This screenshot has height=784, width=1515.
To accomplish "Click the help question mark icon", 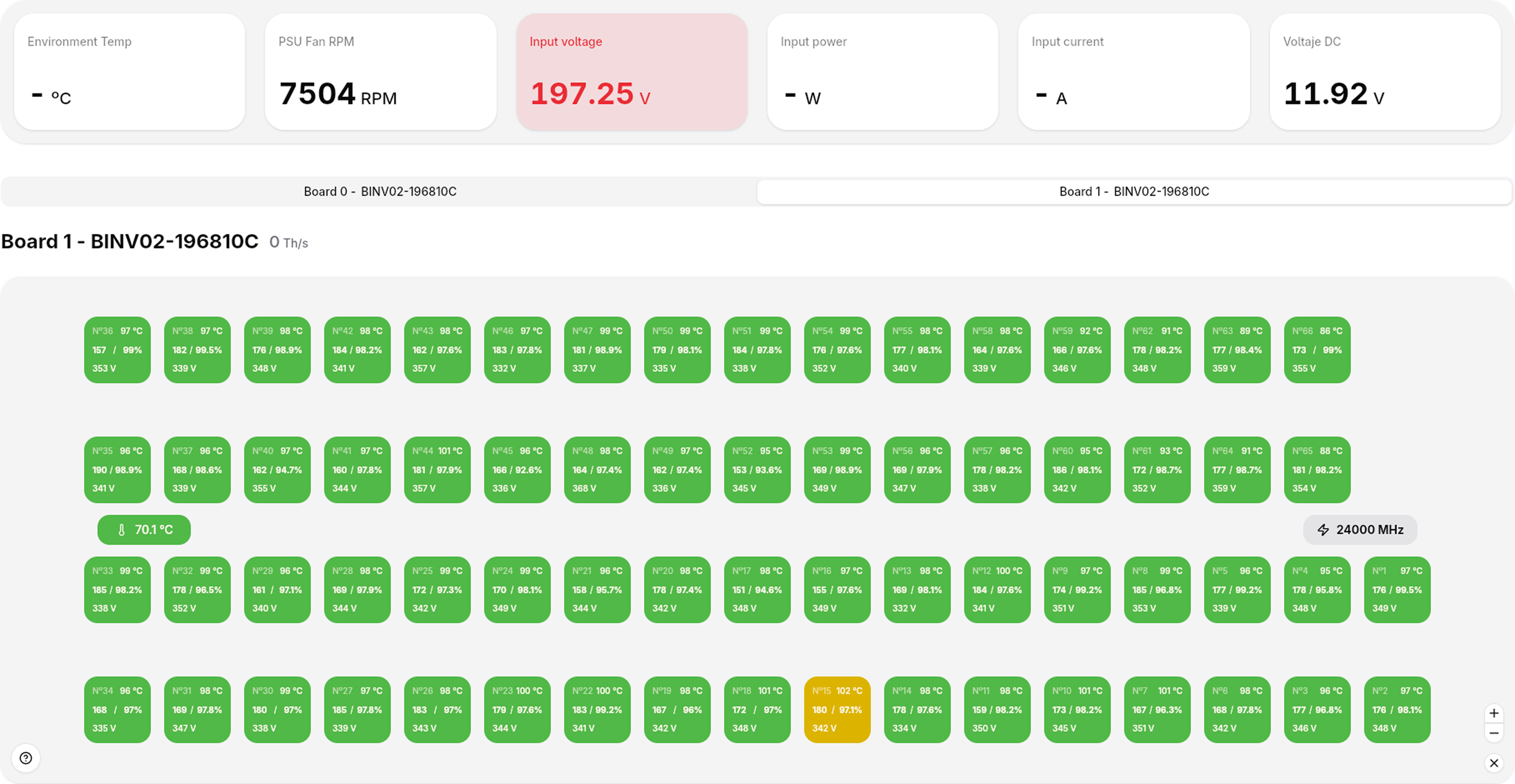I will click(x=26, y=758).
